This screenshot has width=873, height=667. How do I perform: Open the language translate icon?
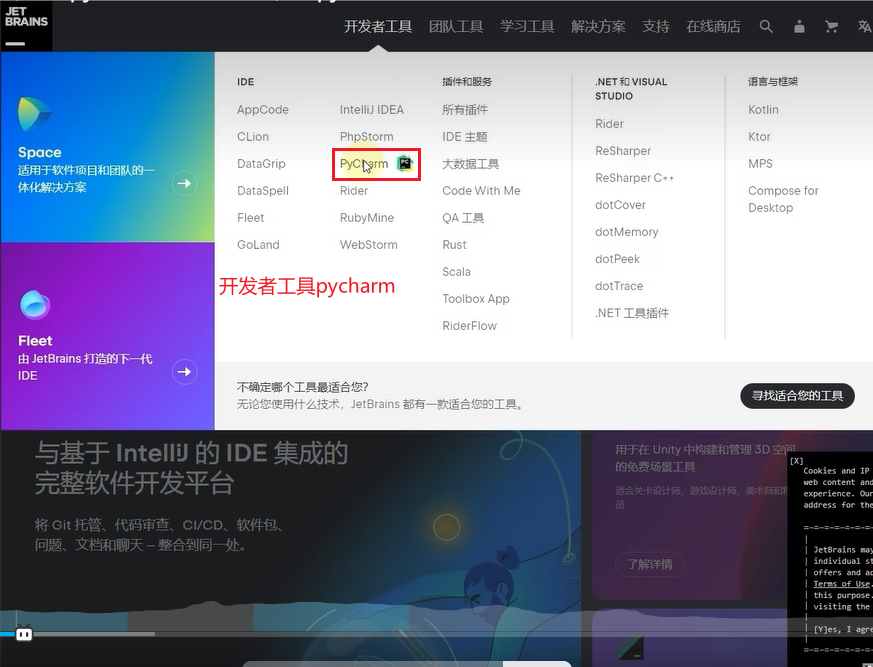coord(865,26)
